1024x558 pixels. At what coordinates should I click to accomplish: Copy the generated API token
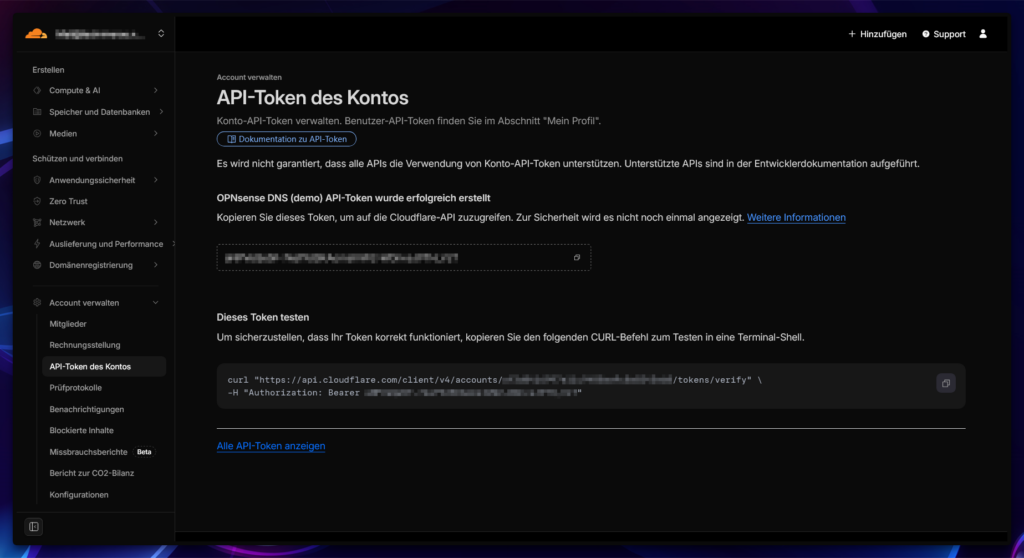tap(577, 258)
